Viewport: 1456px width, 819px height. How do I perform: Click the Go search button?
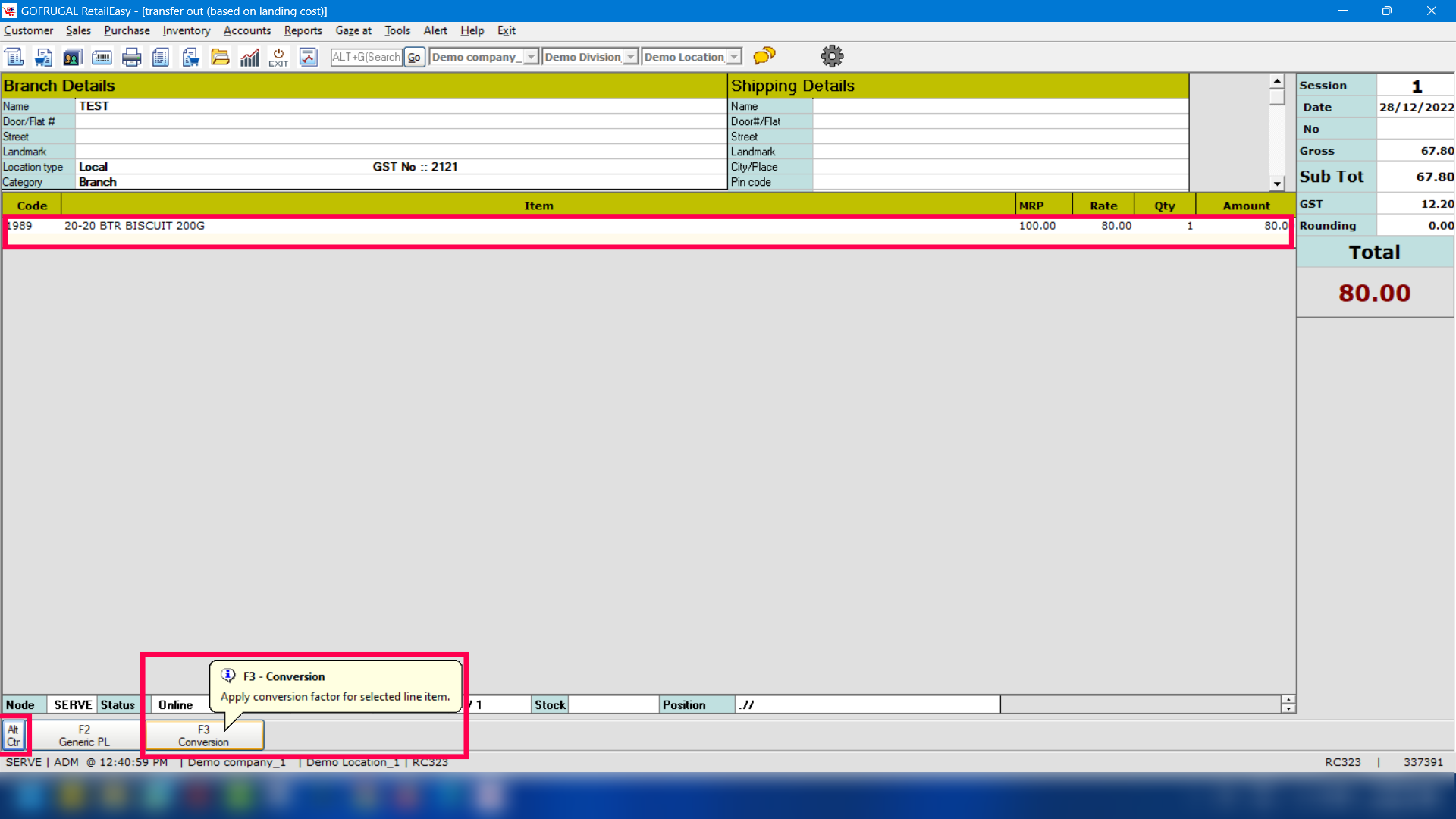pyautogui.click(x=414, y=57)
